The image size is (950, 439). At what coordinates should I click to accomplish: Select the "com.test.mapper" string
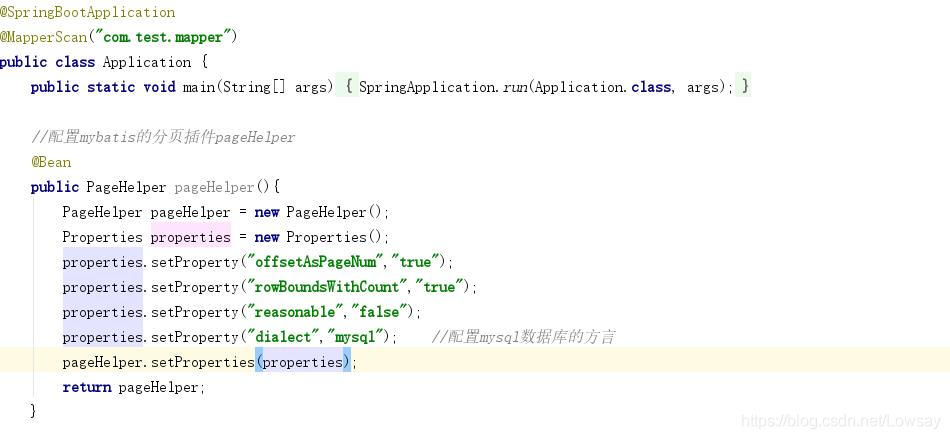point(162,38)
